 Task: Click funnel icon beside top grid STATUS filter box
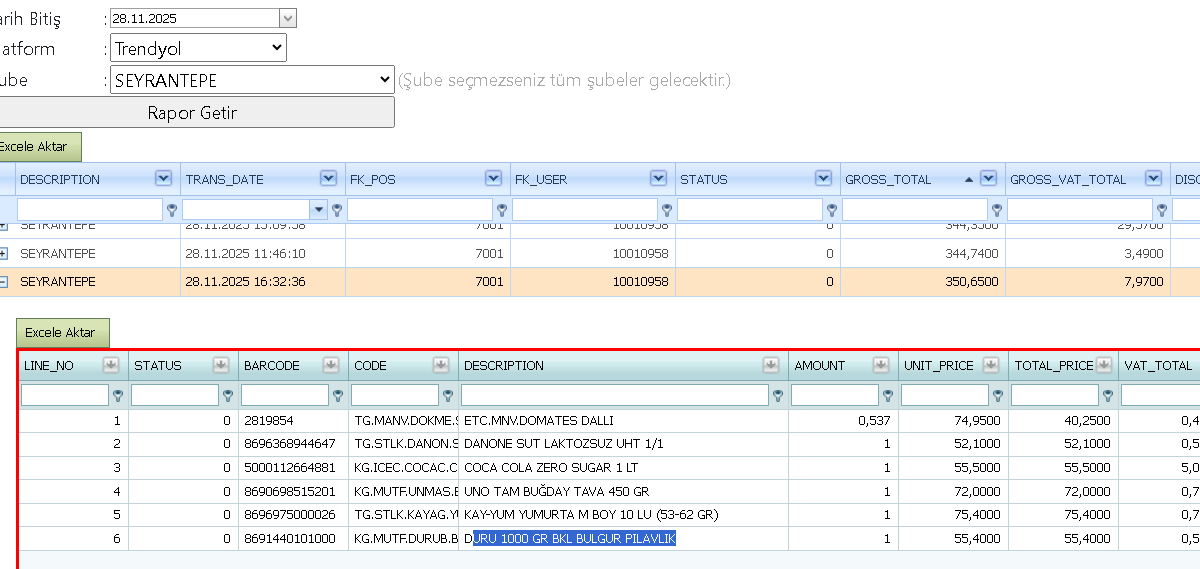[x=832, y=210]
